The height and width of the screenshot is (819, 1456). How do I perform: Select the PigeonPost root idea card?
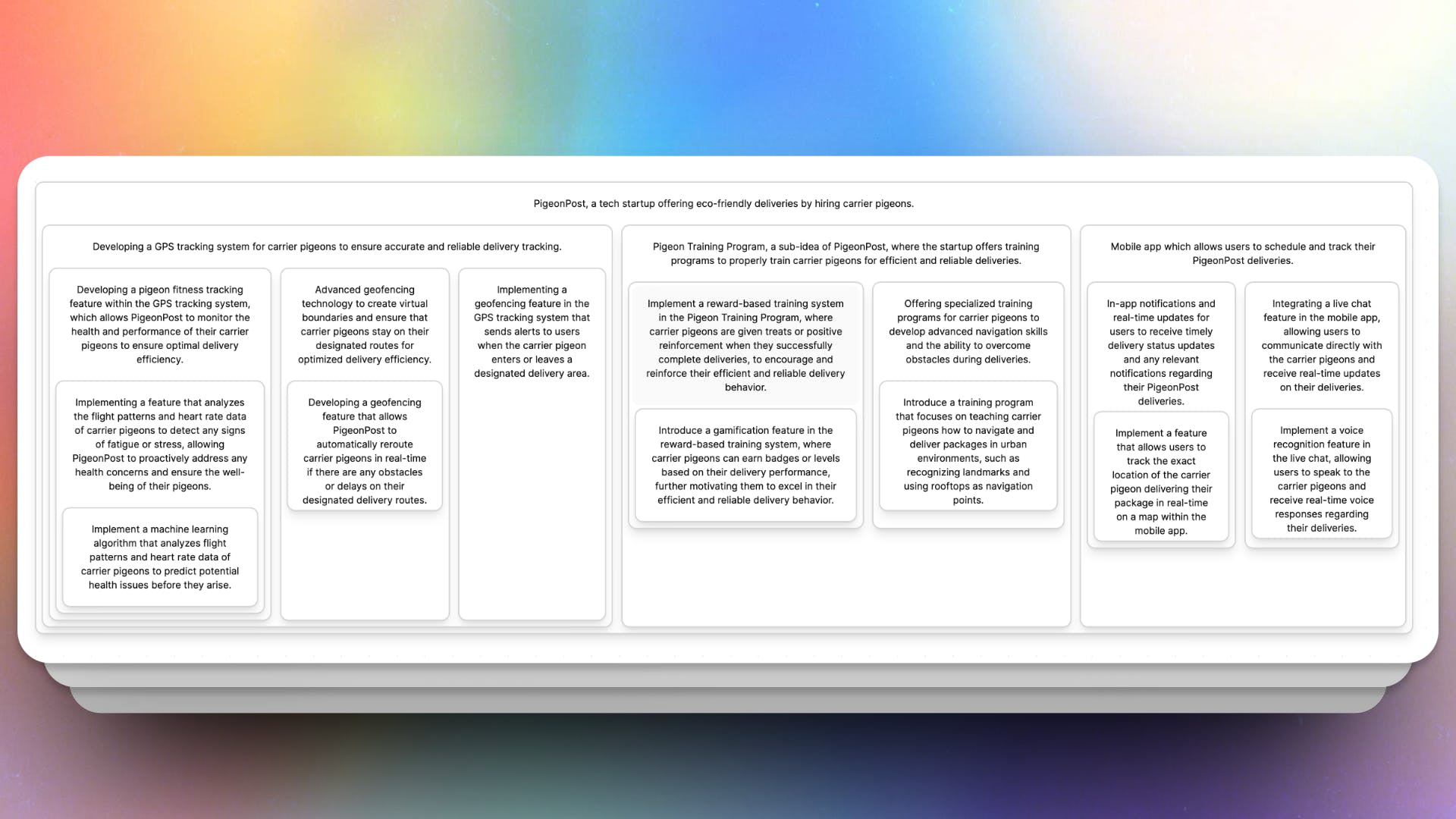pos(723,203)
